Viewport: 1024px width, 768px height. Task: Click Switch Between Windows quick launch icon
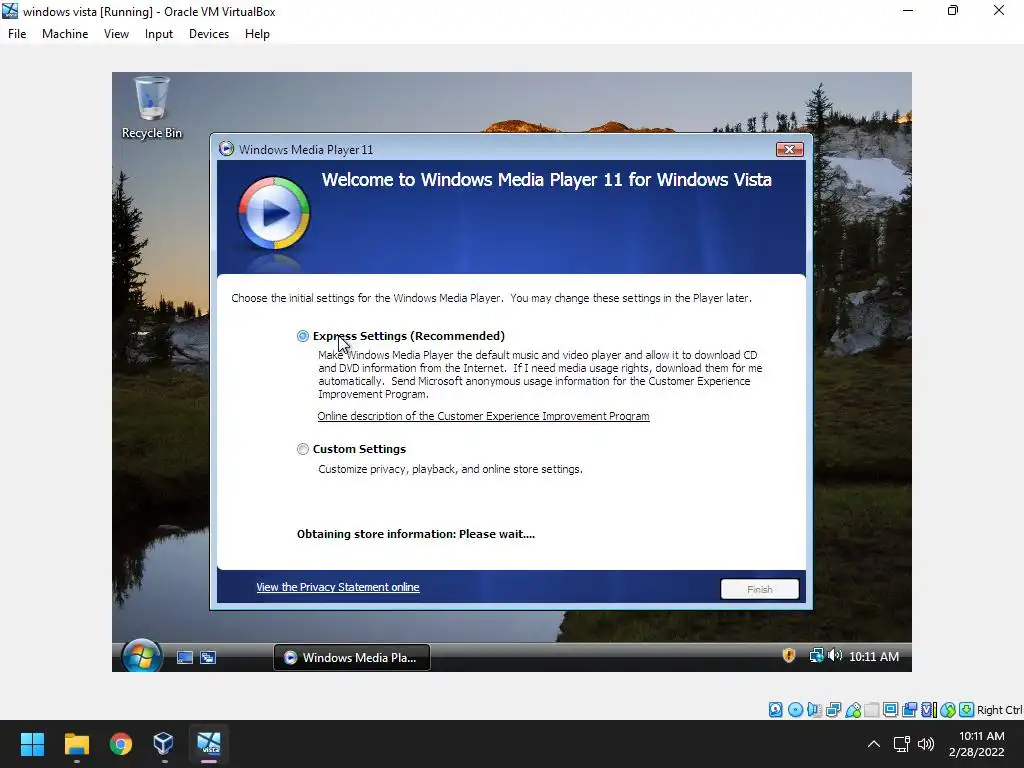208,657
